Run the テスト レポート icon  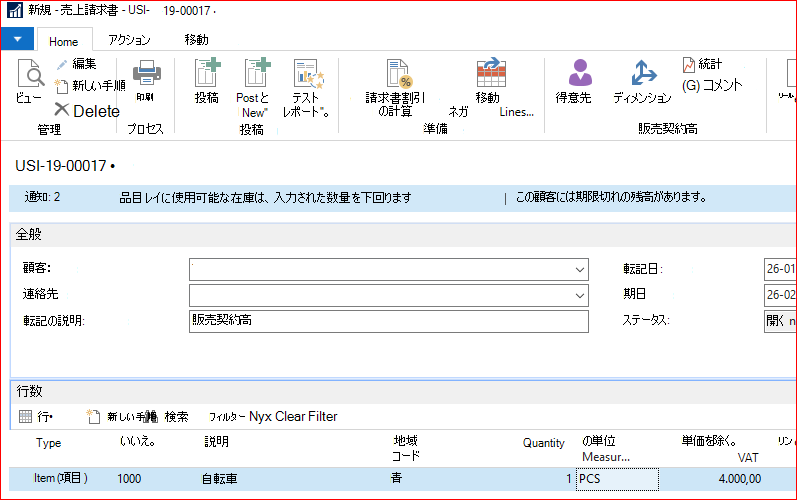(x=308, y=73)
